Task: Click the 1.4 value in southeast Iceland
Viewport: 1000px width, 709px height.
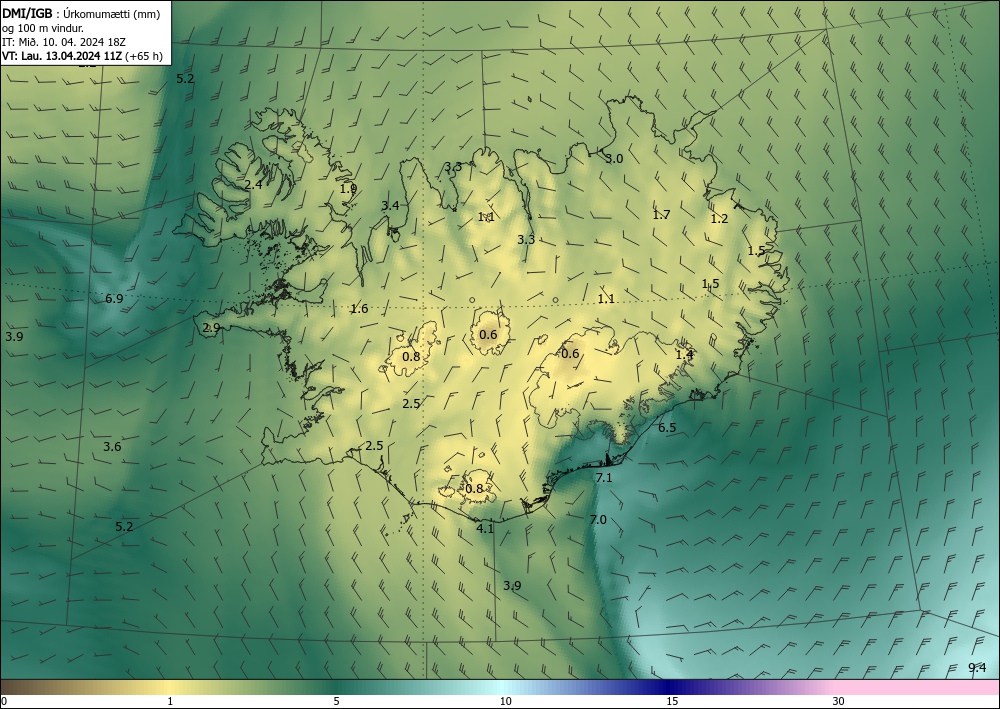Action: [x=684, y=354]
